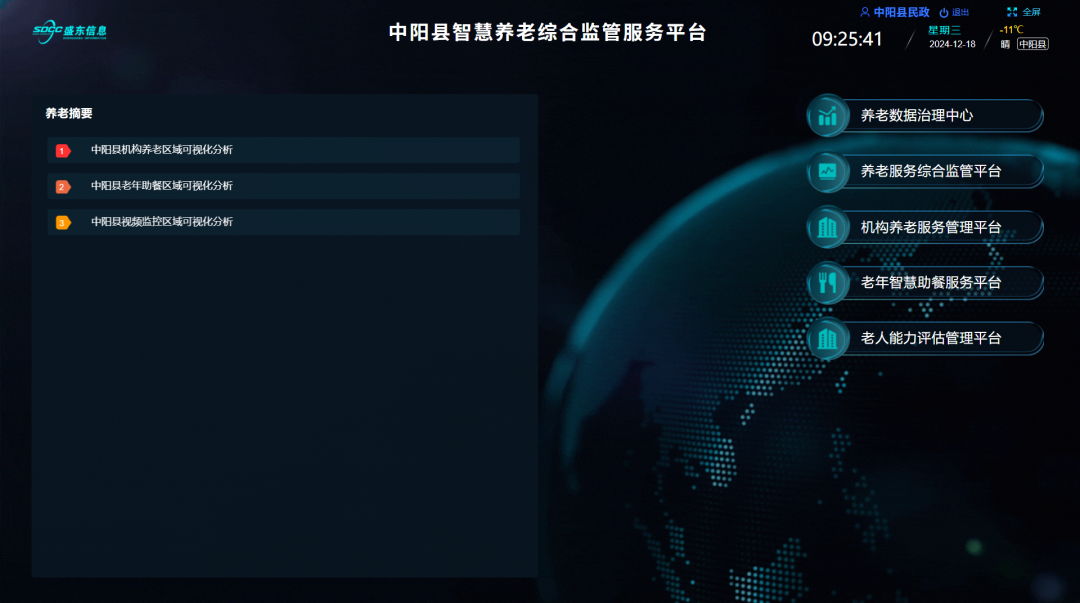Click the 中阳县民政 username

coord(902,12)
